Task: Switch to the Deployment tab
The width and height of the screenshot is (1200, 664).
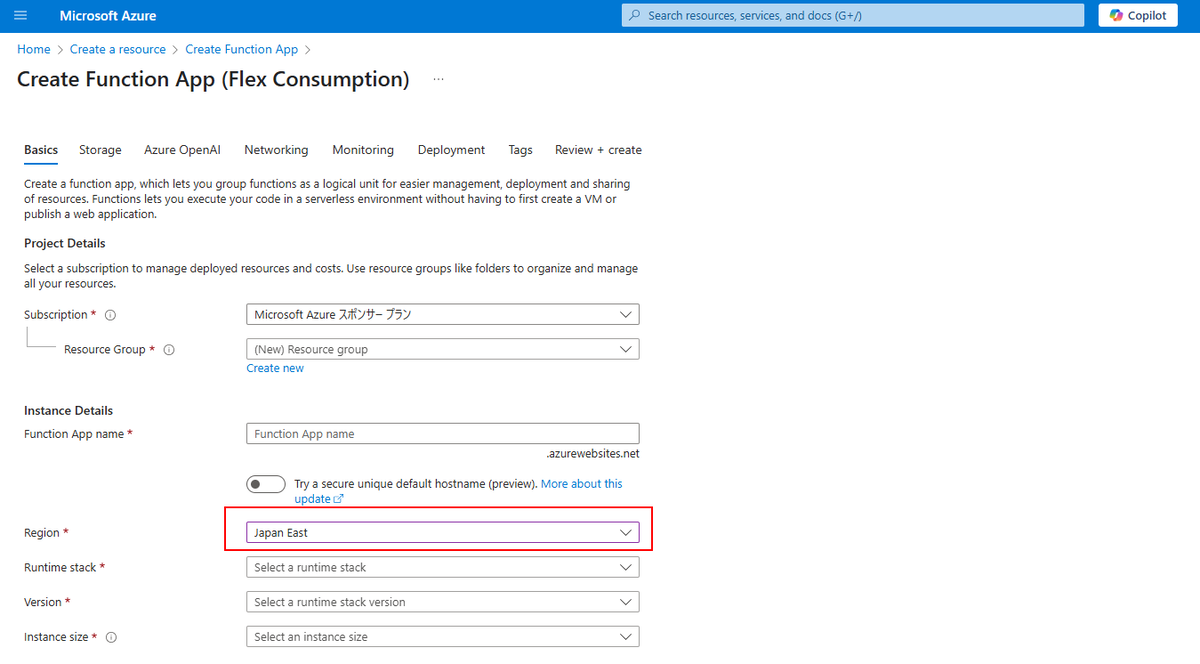Action: point(451,150)
